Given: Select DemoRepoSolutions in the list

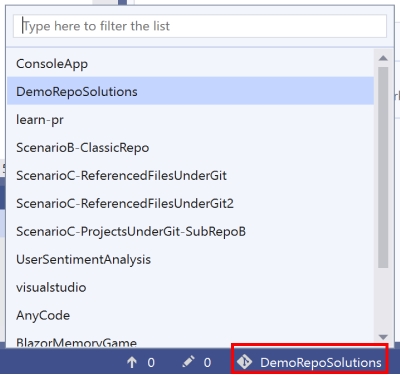Looking at the screenshot, I should (190, 91).
